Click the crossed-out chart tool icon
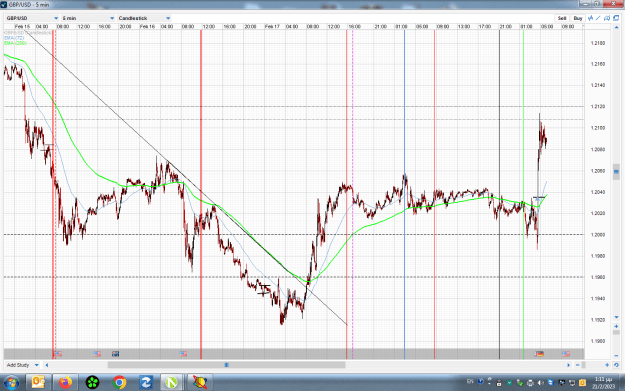Viewport: 625px width, 391px height. (x=607, y=18)
